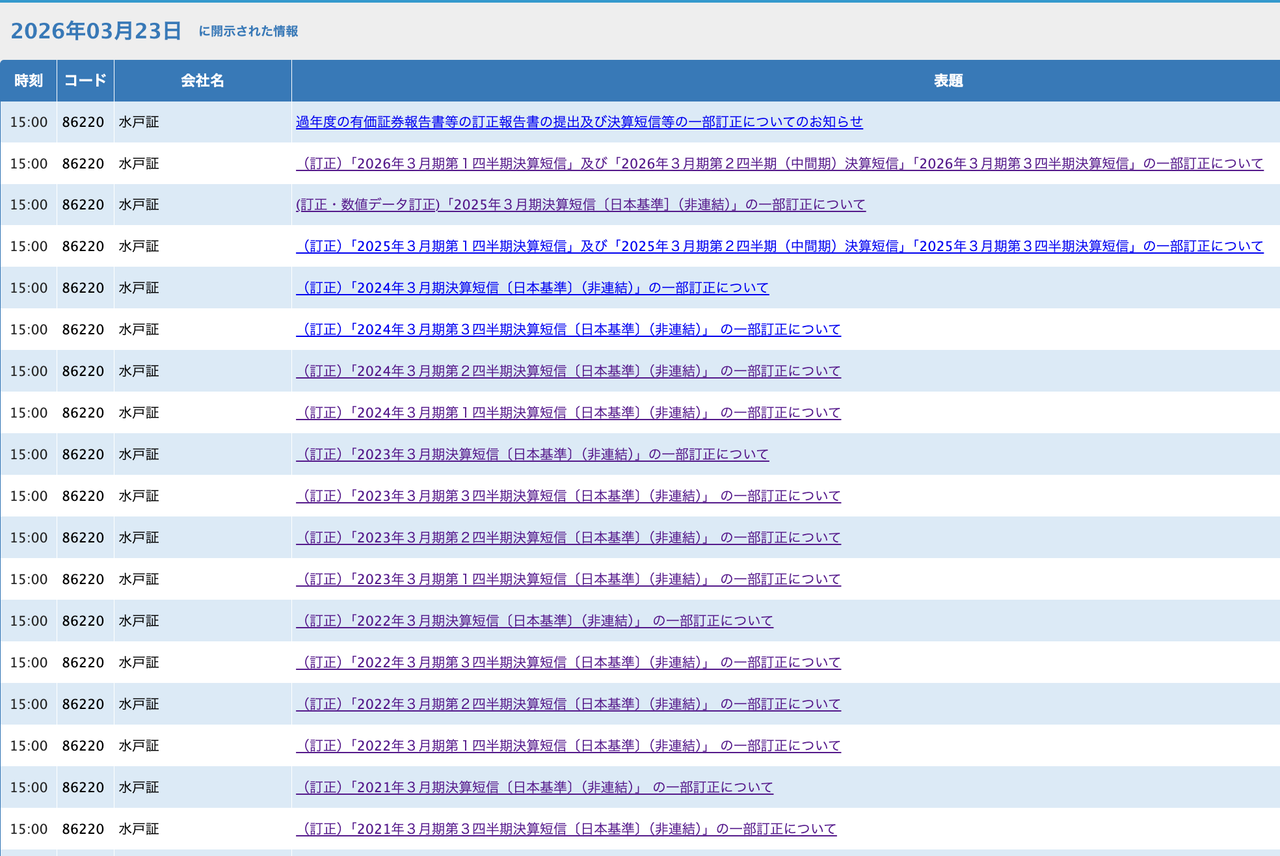Select the 2023年3月期第2四半期決算短信 correction link
Screen dimensions: 1280x856
(x=568, y=538)
